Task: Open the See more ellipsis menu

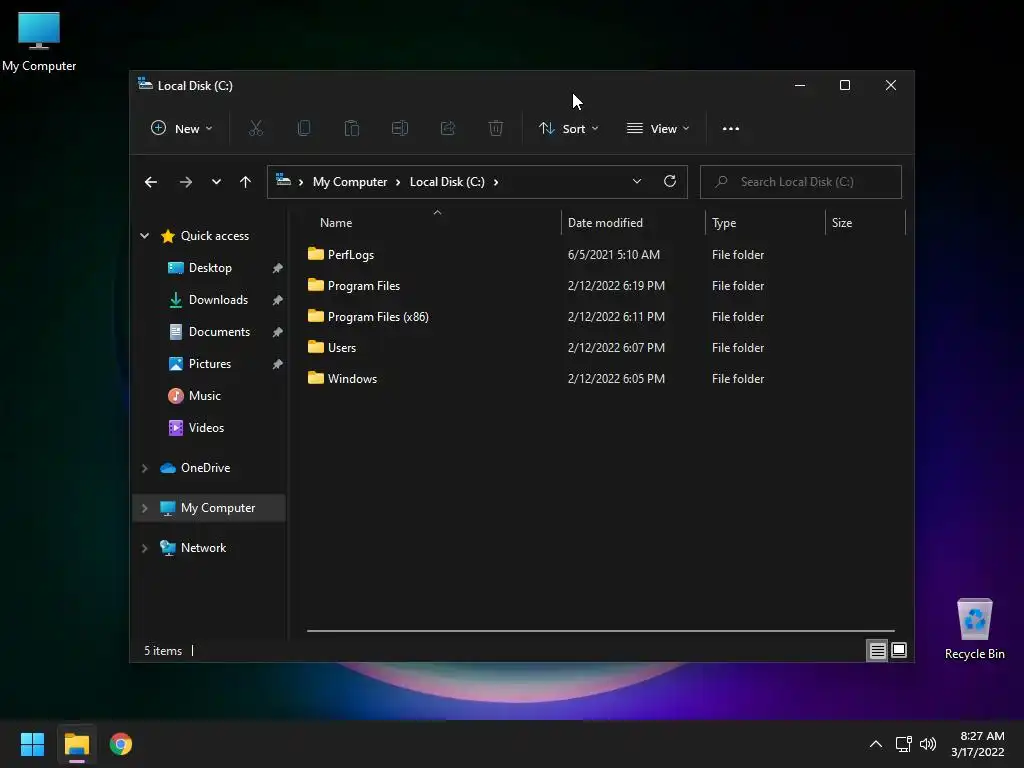Action: tap(731, 129)
